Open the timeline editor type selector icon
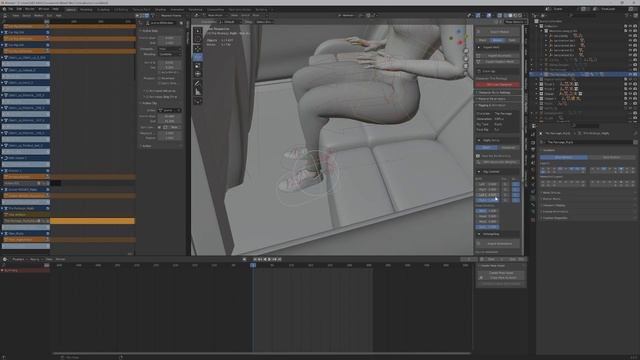This screenshot has height=360, width=640. [5, 259]
